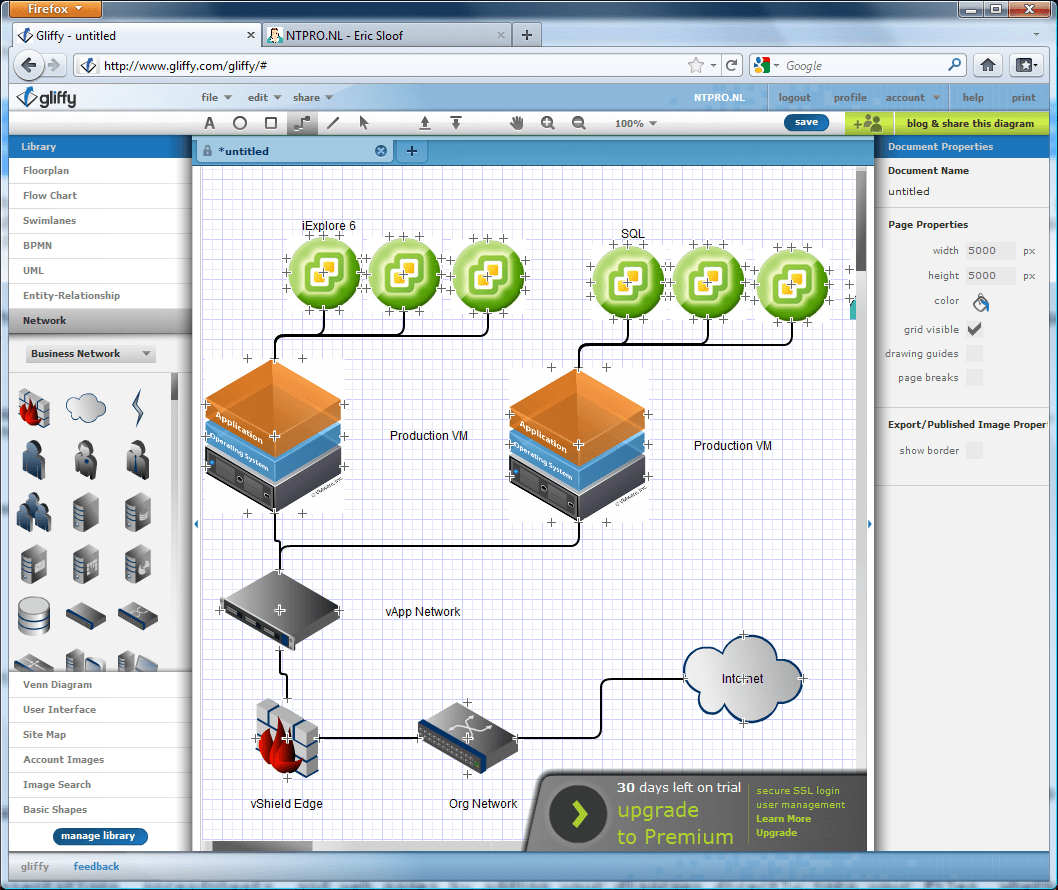Pick the cloud shape in library
The height and width of the screenshot is (890, 1058).
86,408
